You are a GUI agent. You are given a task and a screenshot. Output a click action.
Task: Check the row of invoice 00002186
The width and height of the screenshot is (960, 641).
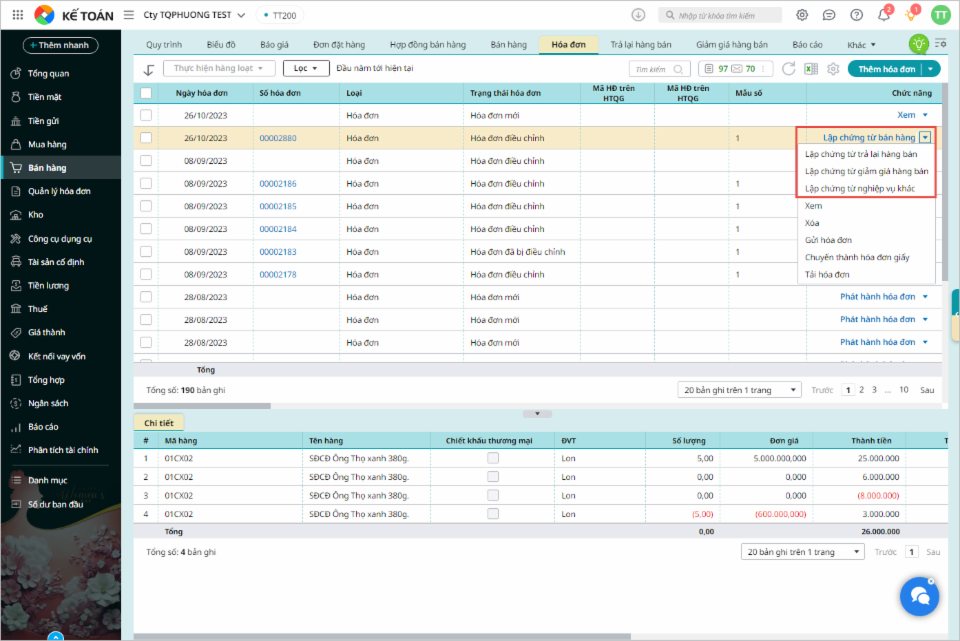[146, 183]
